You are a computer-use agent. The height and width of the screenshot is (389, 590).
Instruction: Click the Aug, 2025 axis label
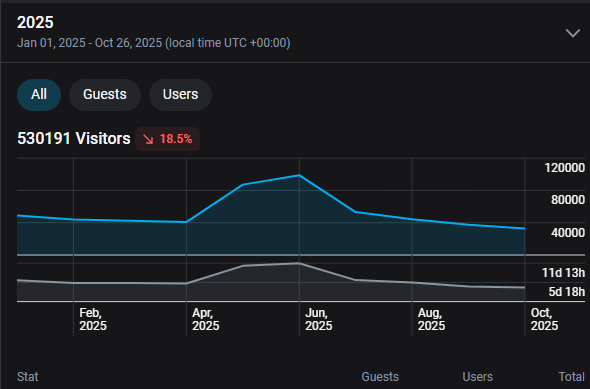431,319
